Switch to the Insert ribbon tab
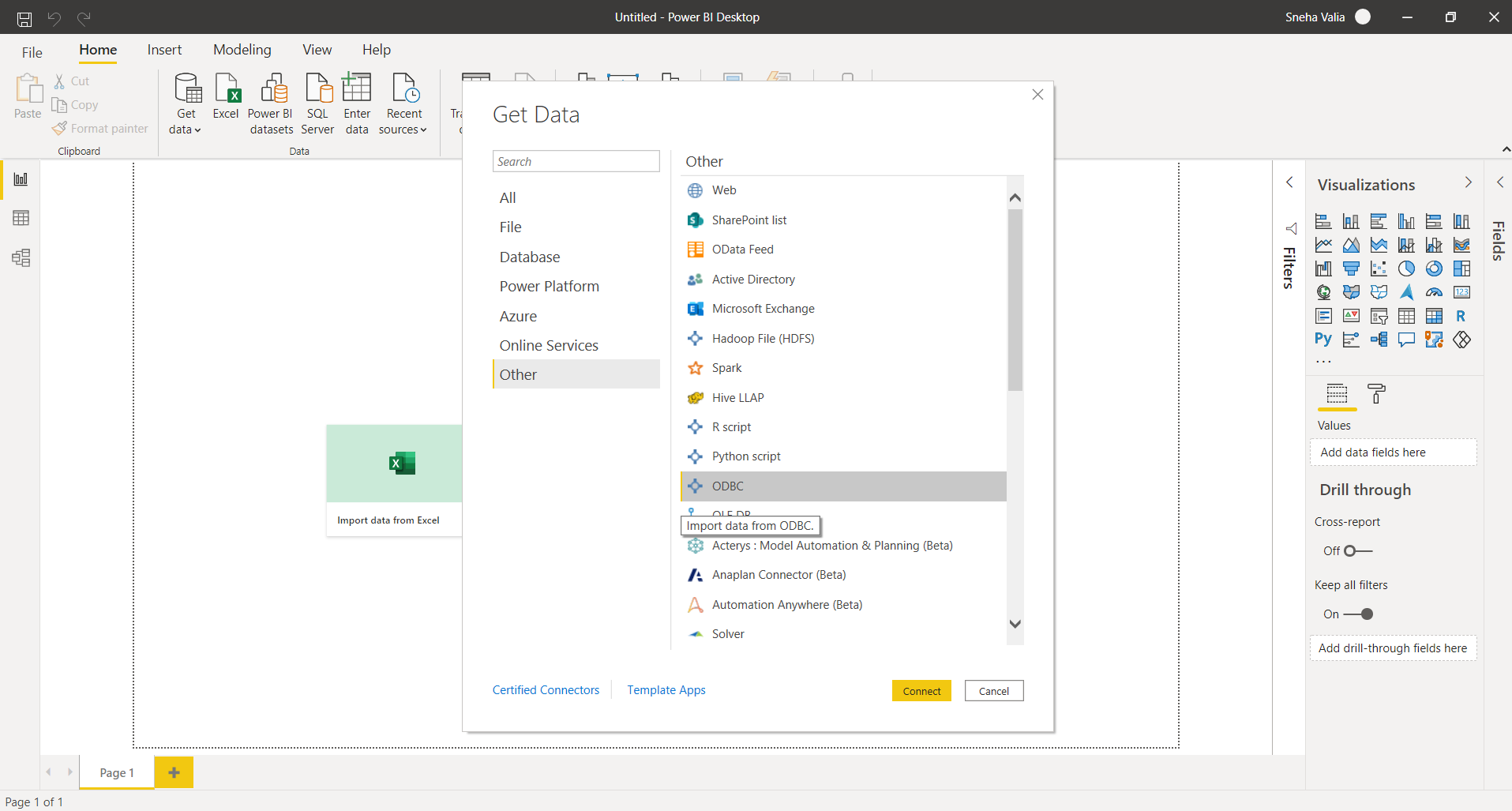The width and height of the screenshot is (1512, 811). 164,50
